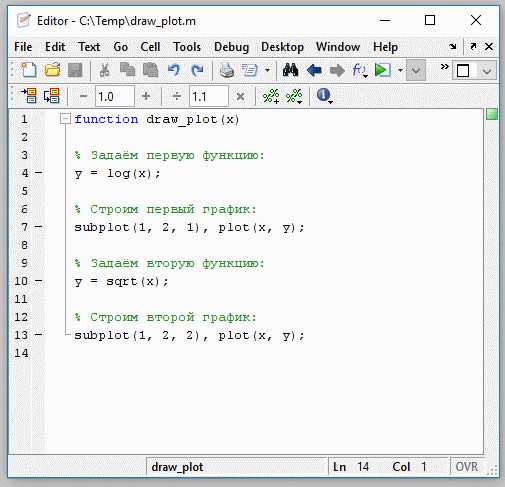Show hidden toolbar items with double chevron
Screen dimensions: 505x487
[x=444, y=67]
